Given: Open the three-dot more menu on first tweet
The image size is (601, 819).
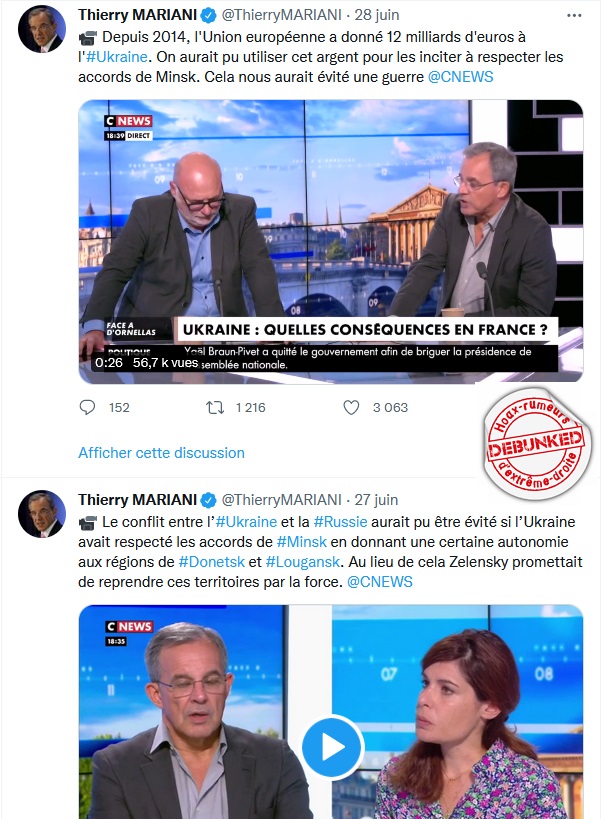Looking at the screenshot, I should click(x=574, y=16).
